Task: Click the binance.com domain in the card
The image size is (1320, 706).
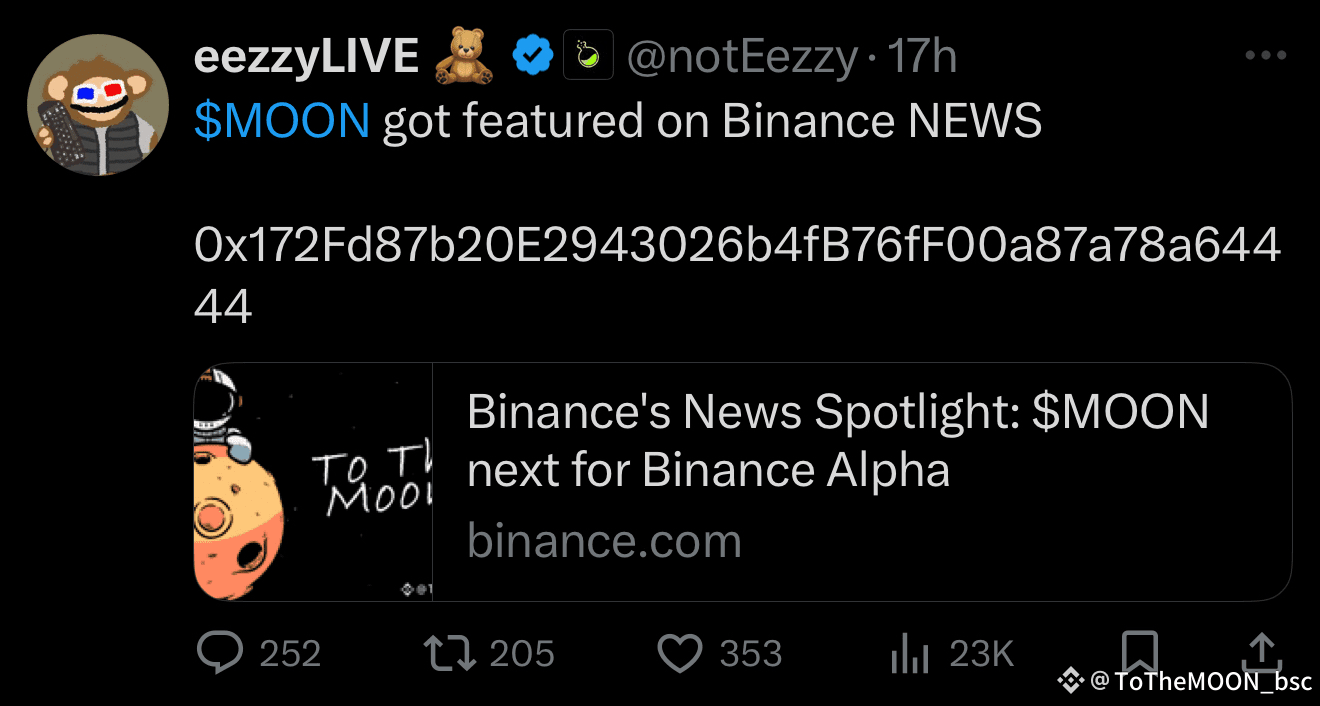Action: [x=605, y=542]
